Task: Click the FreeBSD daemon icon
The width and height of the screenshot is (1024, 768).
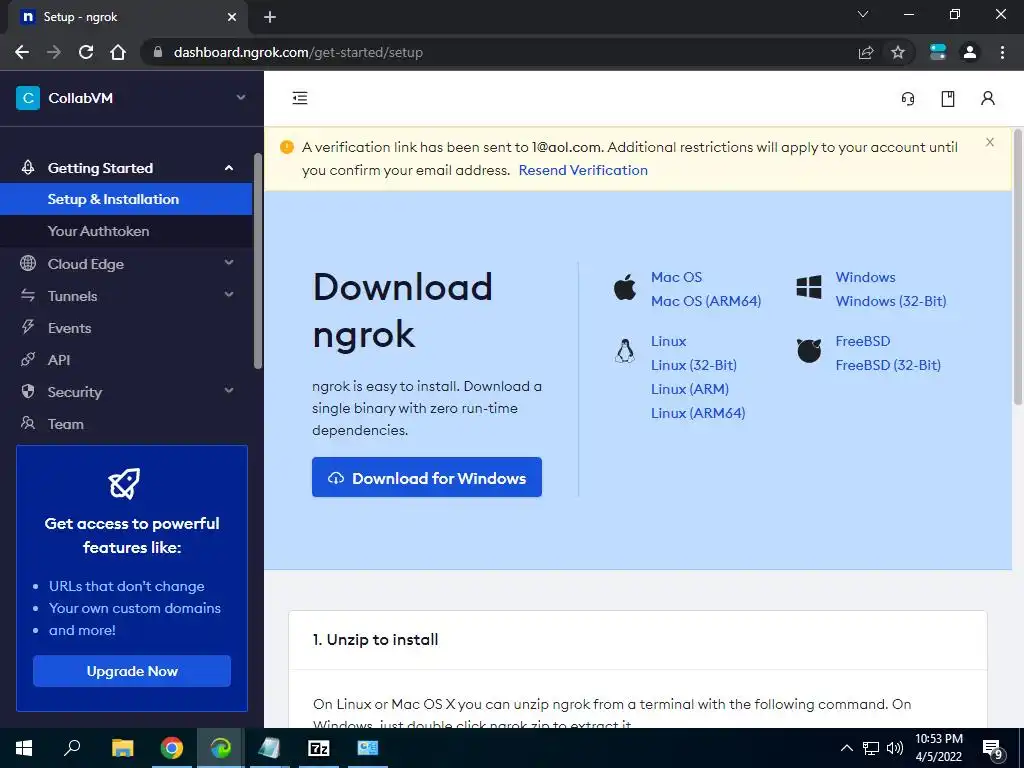Action: tap(808, 351)
